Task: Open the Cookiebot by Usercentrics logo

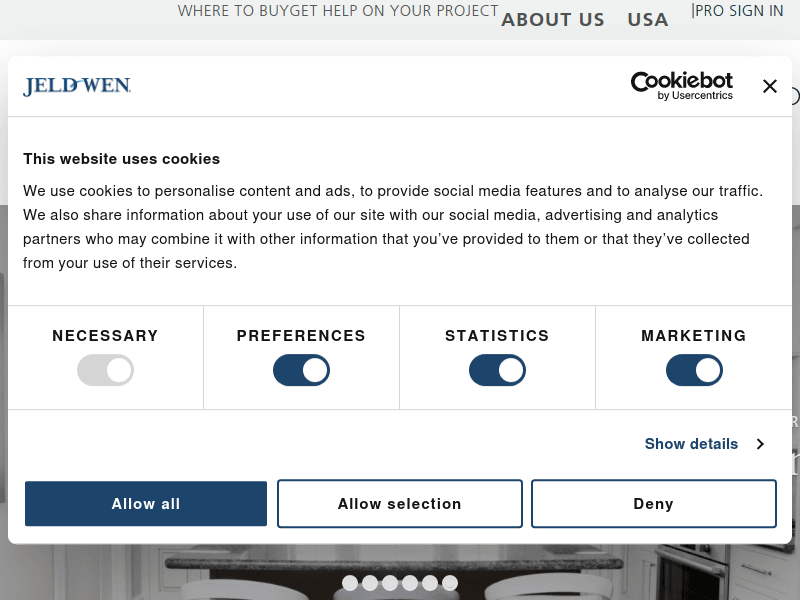Action: [x=681, y=86]
